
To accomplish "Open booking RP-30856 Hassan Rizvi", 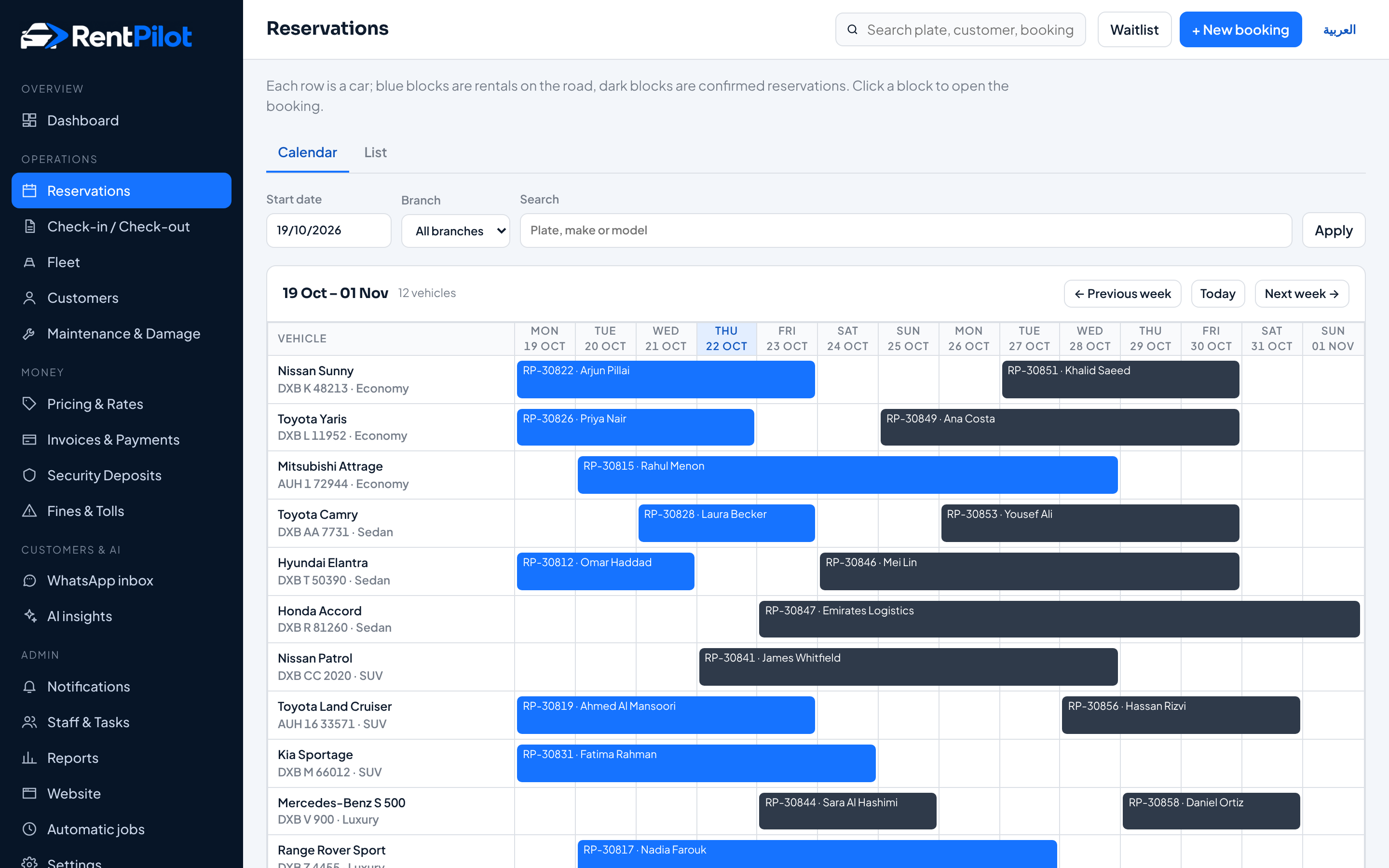I will [1181, 715].
